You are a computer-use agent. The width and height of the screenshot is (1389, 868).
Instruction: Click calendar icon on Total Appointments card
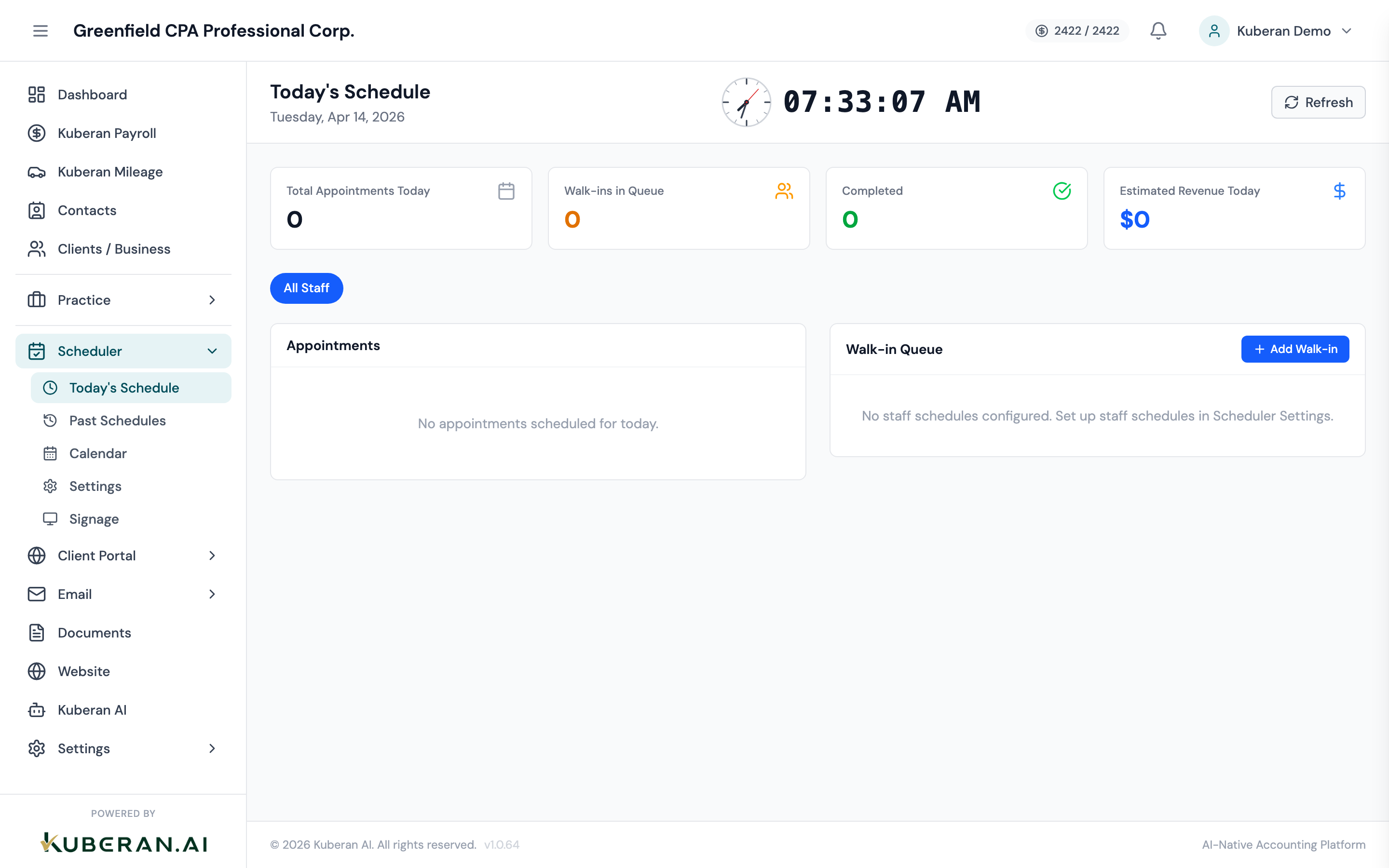click(x=506, y=190)
